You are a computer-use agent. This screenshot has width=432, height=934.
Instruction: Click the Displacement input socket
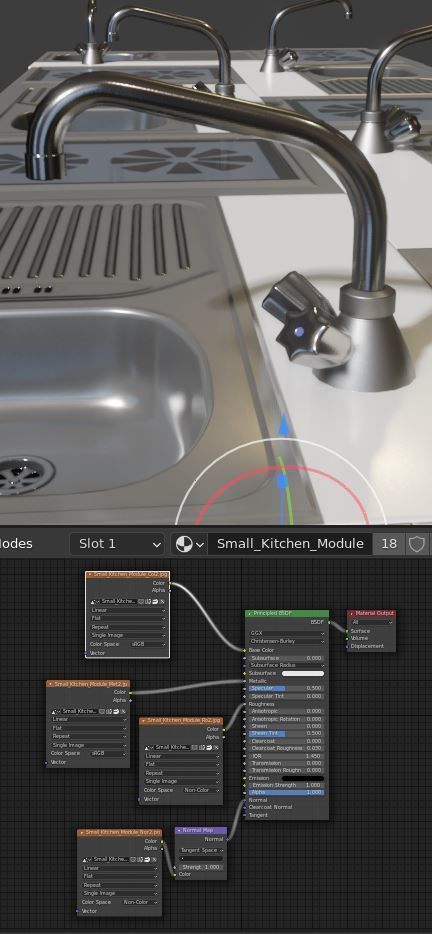(x=347, y=646)
